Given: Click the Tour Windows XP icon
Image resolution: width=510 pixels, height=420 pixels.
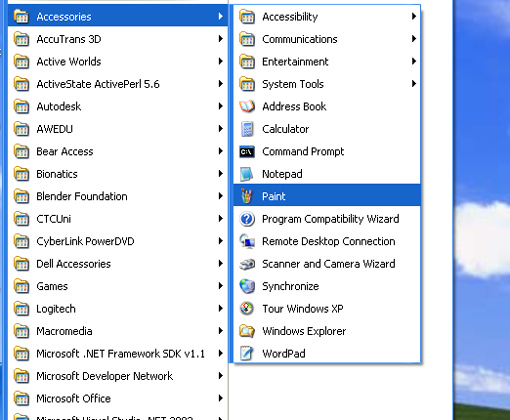Looking at the screenshot, I should (x=247, y=309).
